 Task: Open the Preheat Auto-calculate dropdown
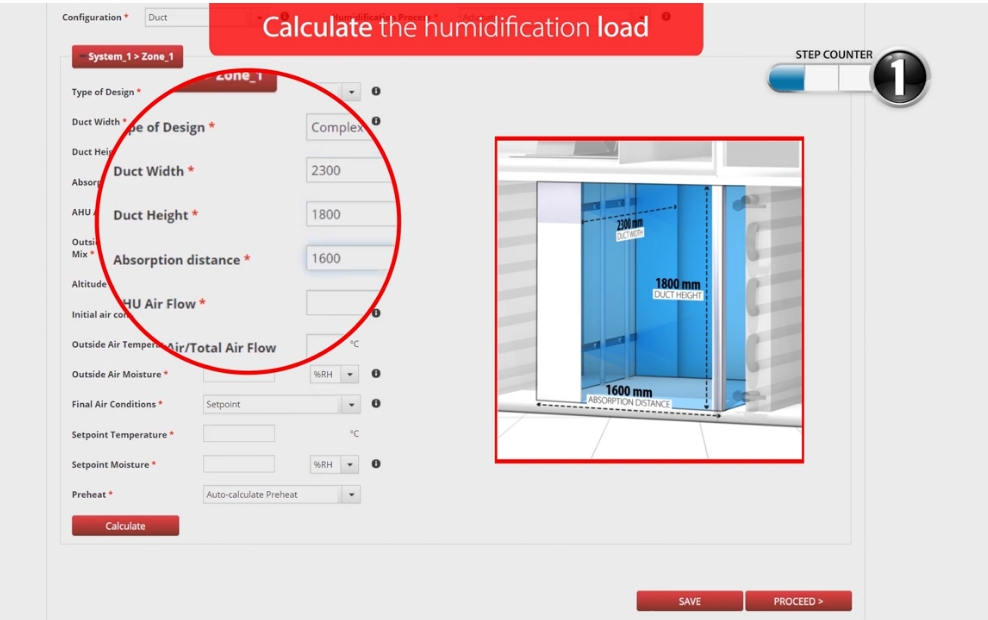pos(350,495)
